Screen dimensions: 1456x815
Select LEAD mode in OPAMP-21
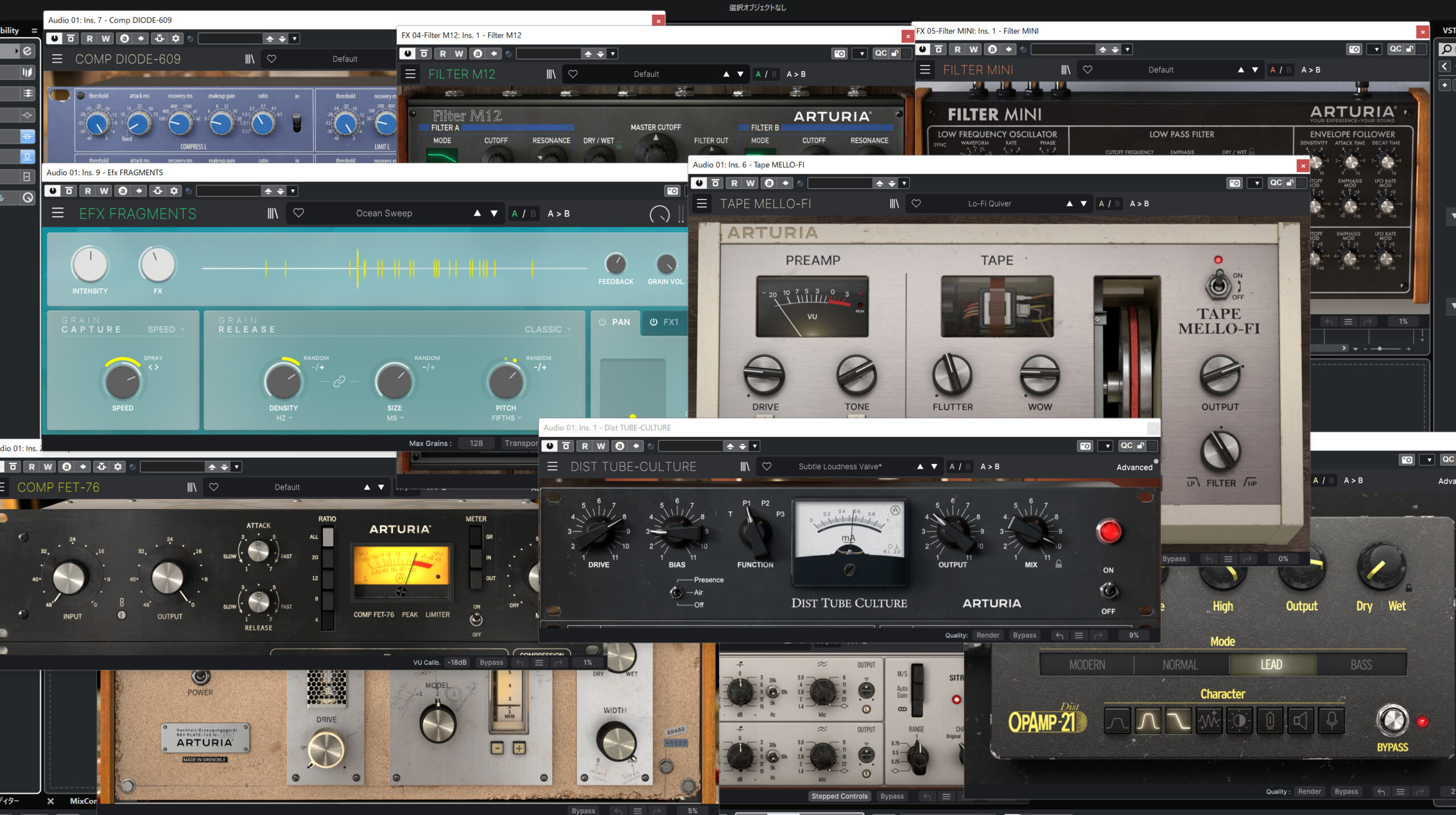(1271, 664)
